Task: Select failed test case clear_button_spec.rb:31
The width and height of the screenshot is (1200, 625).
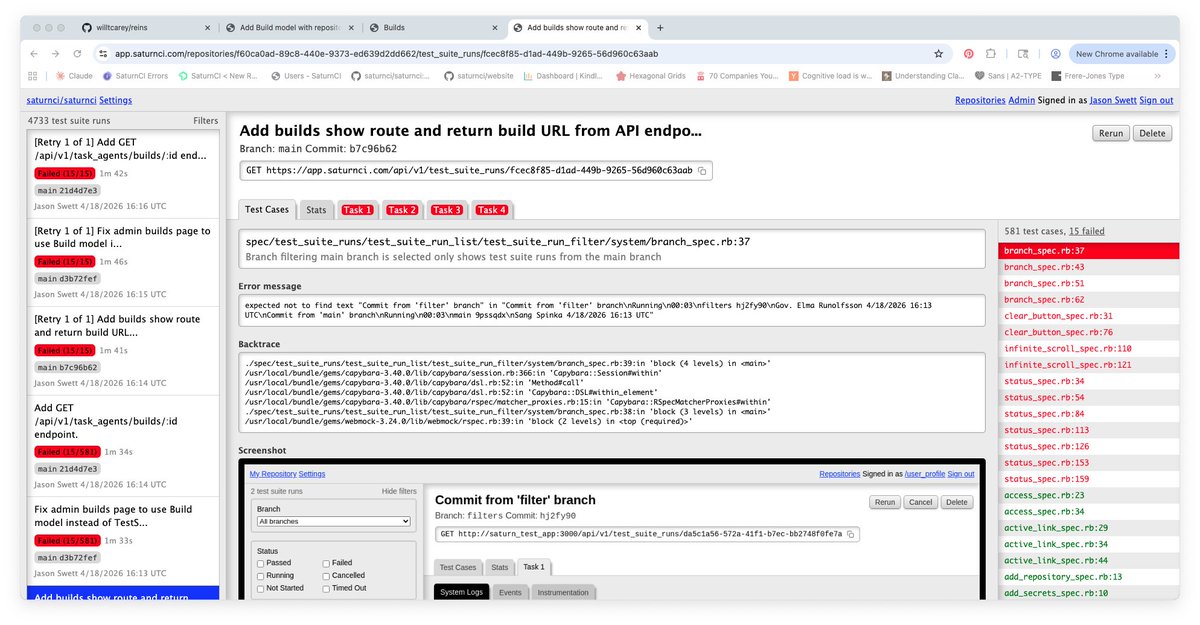Action: 1088,316
